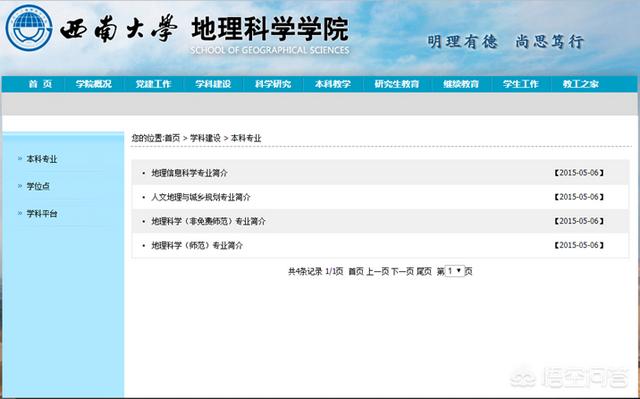The width and height of the screenshot is (640, 399).
Task: Click the Southwest University globe logo
Action: click(x=29, y=28)
